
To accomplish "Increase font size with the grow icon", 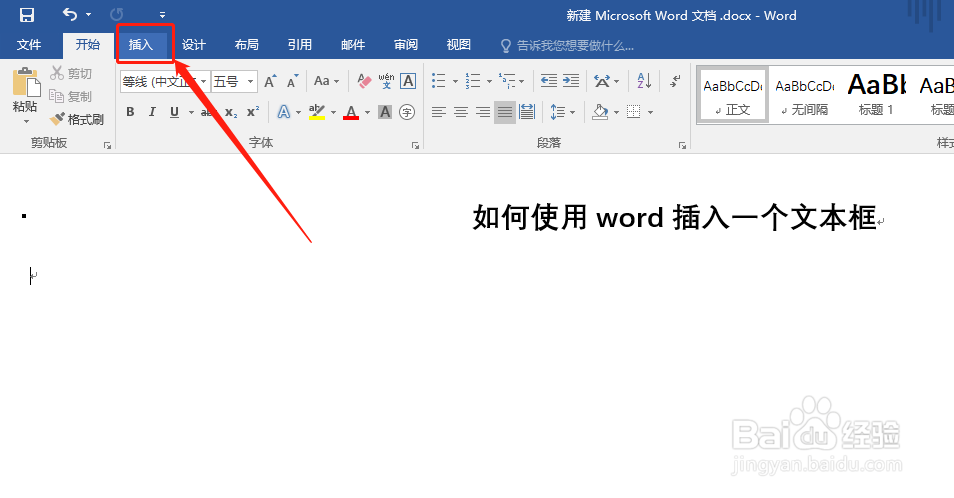I will coord(270,81).
